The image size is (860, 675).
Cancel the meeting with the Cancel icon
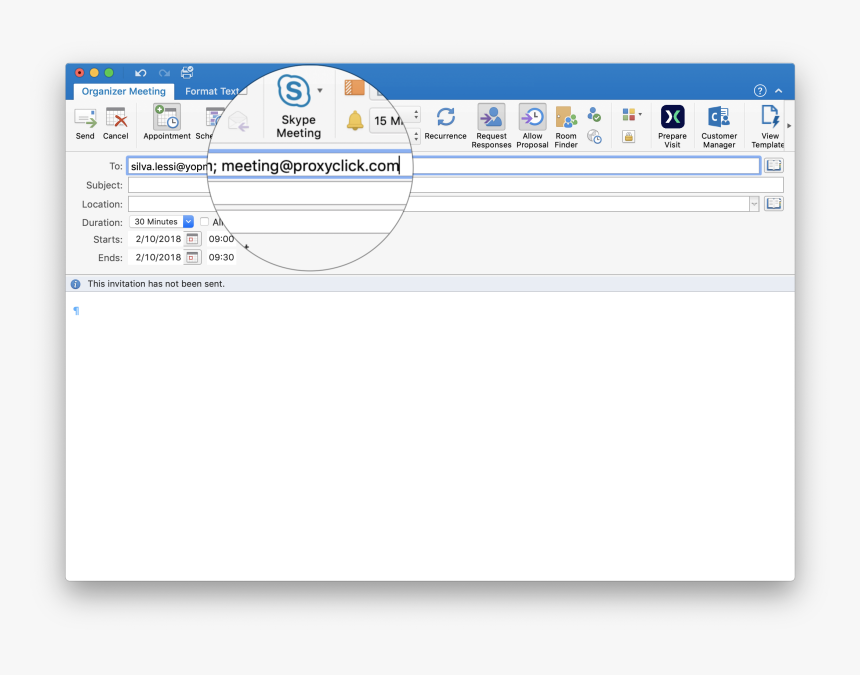click(x=116, y=123)
